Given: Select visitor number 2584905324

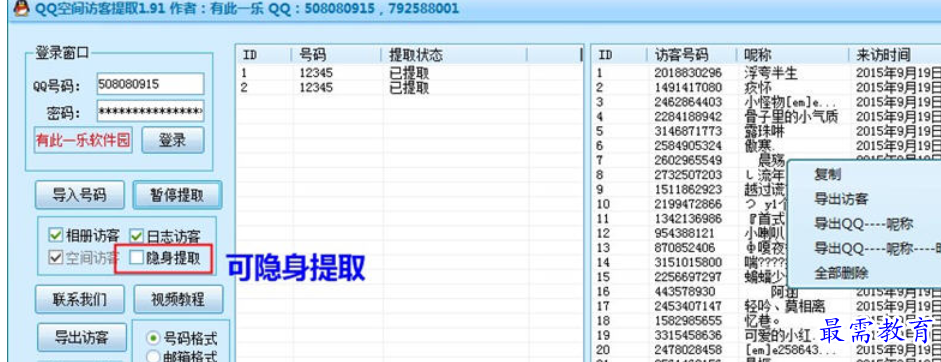Looking at the screenshot, I should click(688, 146).
